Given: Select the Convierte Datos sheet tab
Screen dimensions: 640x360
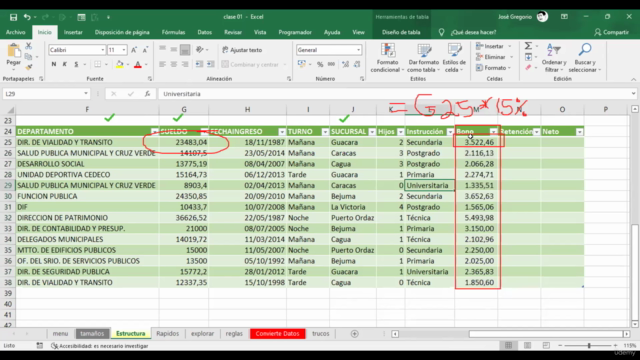Looking at the screenshot, I should point(277,334).
